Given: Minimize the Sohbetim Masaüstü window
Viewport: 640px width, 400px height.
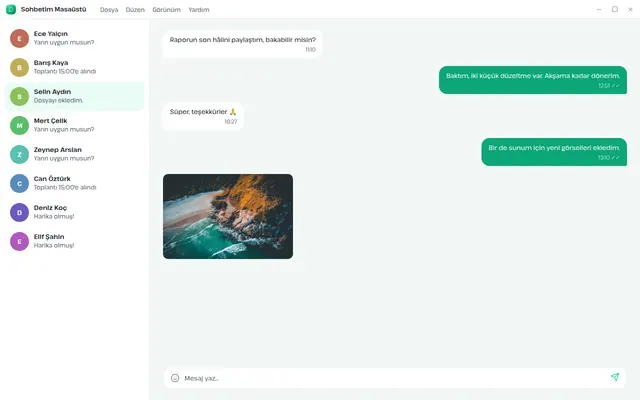Looking at the screenshot, I should [x=599, y=9].
